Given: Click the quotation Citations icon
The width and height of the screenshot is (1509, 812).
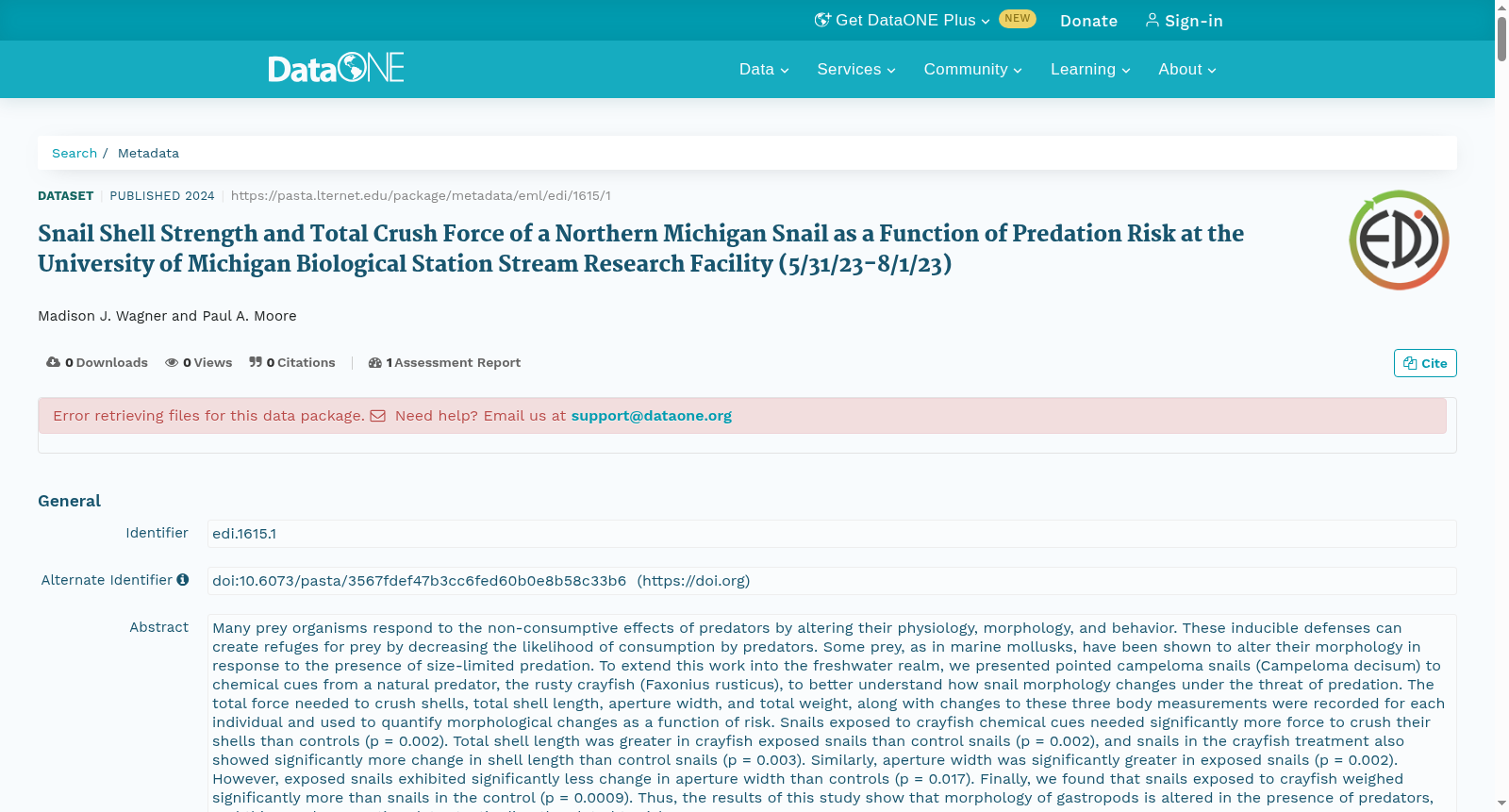Looking at the screenshot, I should (256, 362).
